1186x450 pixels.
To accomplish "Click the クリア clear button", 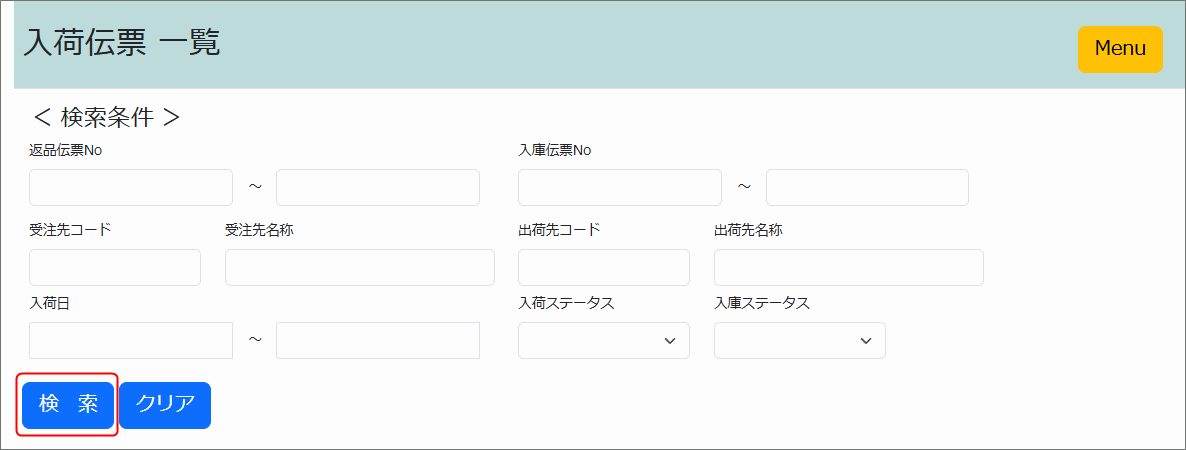I will click(165, 405).
